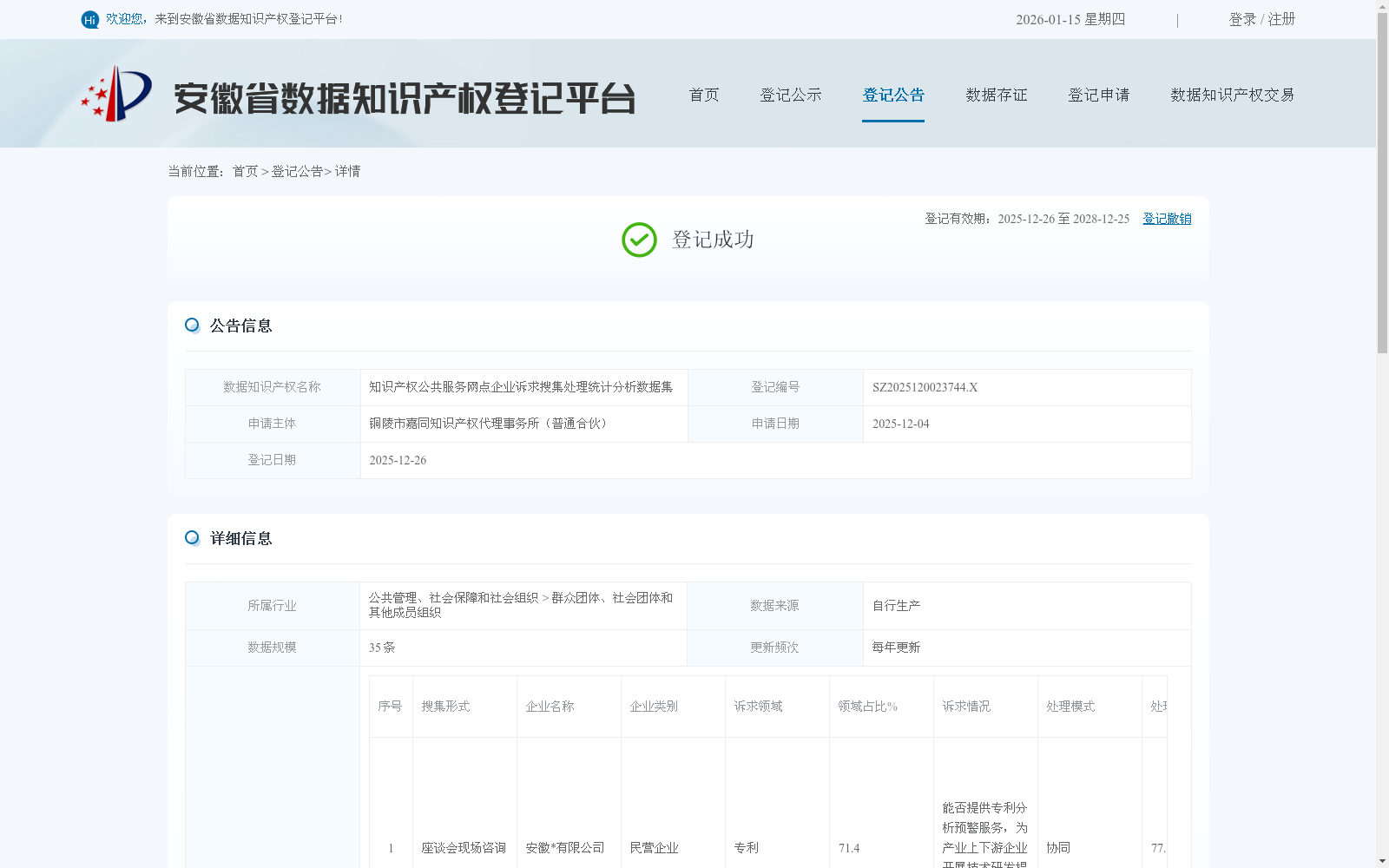Screen dimensions: 1389x868
Task: Click the 专利 table cell
Action: [x=746, y=848]
